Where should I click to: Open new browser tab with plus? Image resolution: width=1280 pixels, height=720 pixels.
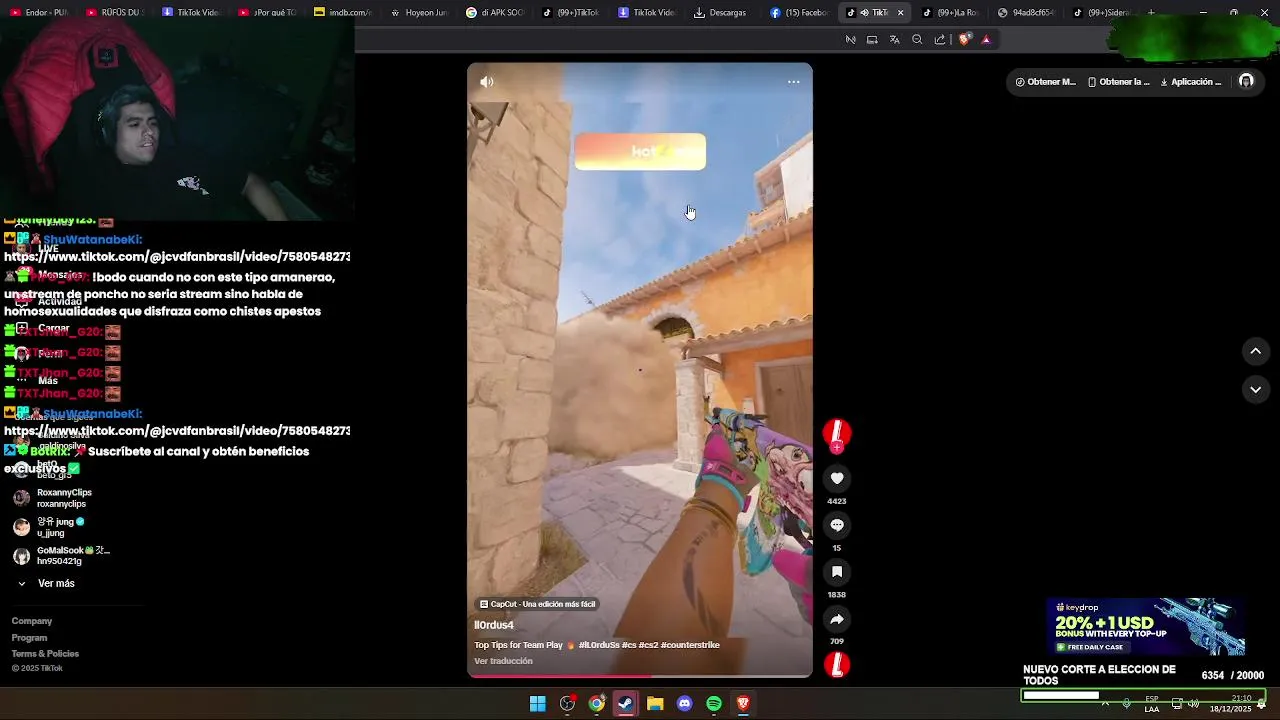(x=1151, y=13)
